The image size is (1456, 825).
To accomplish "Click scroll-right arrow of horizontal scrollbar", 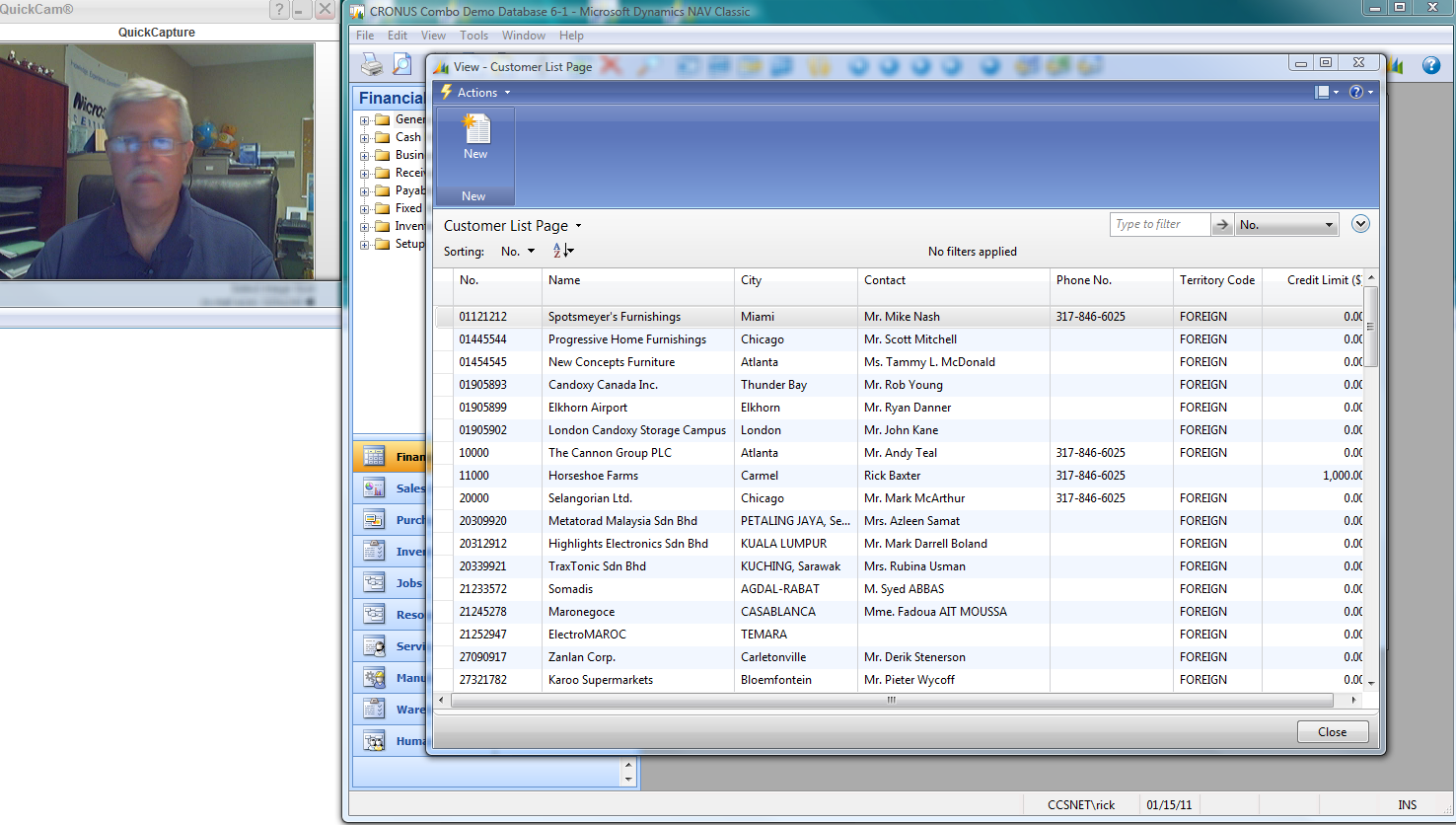I will click(x=1353, y=700).
